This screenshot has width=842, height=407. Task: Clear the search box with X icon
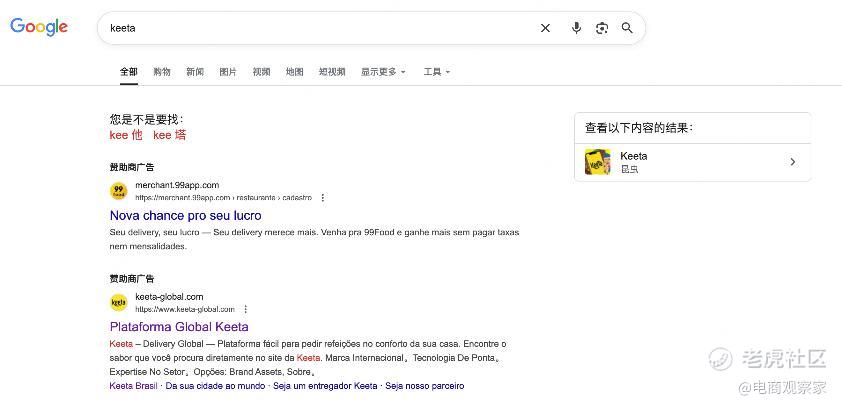(x=545, y=28)
